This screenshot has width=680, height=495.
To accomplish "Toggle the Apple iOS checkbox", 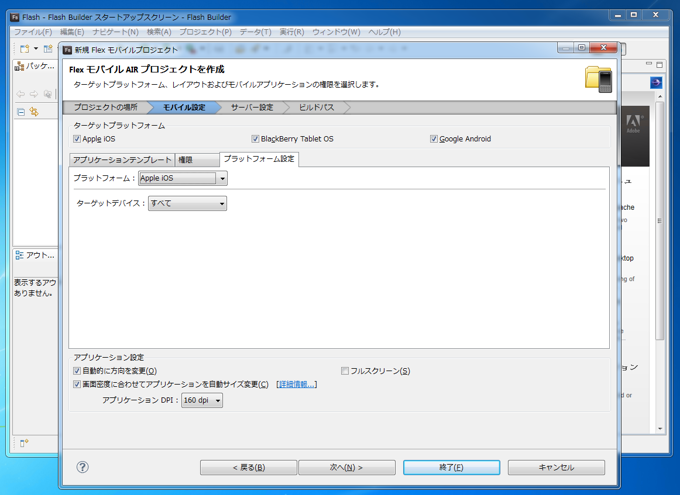I will point(77,139).
